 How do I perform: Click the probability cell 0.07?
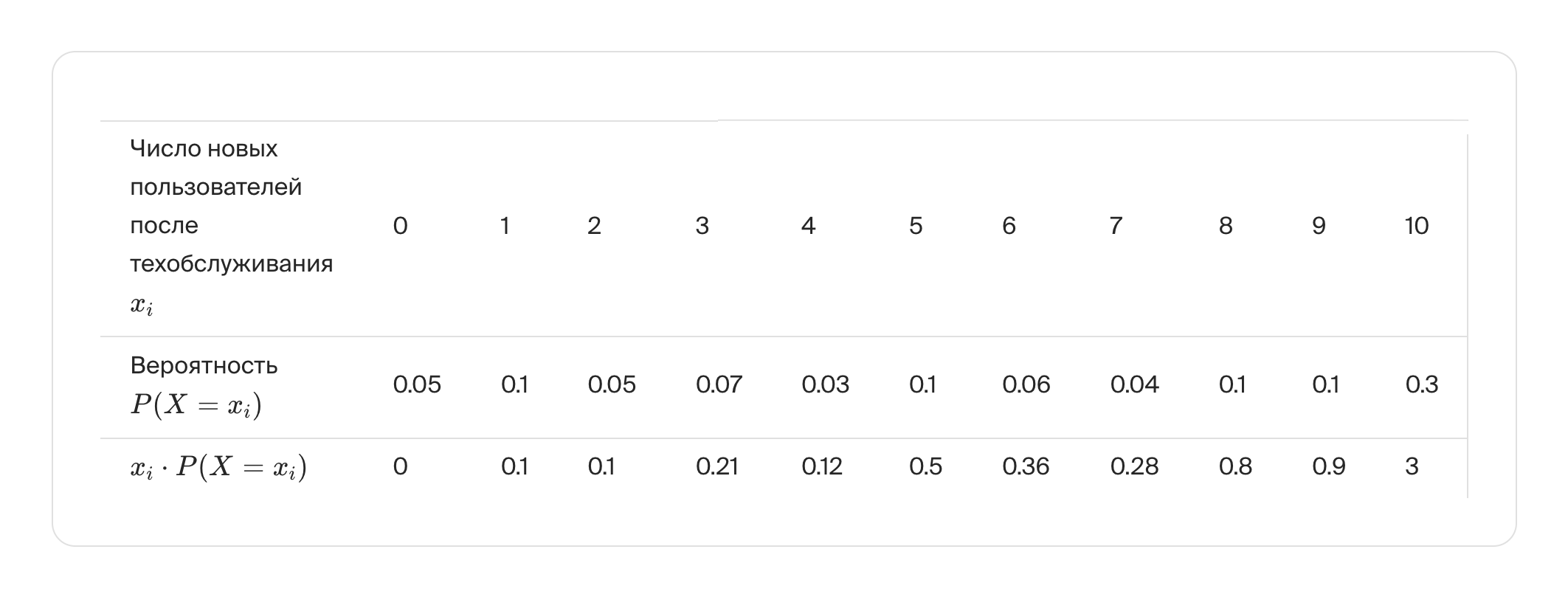coord(719,384)
